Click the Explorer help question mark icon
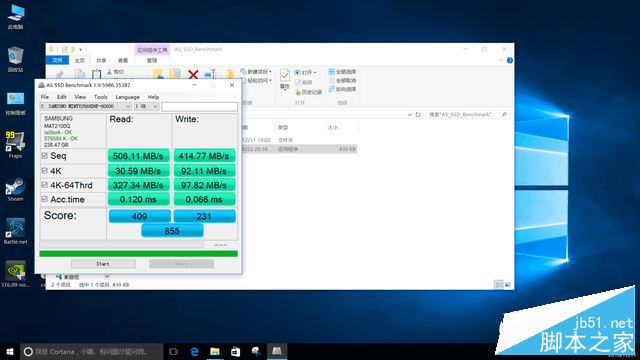 coord(510,60)
